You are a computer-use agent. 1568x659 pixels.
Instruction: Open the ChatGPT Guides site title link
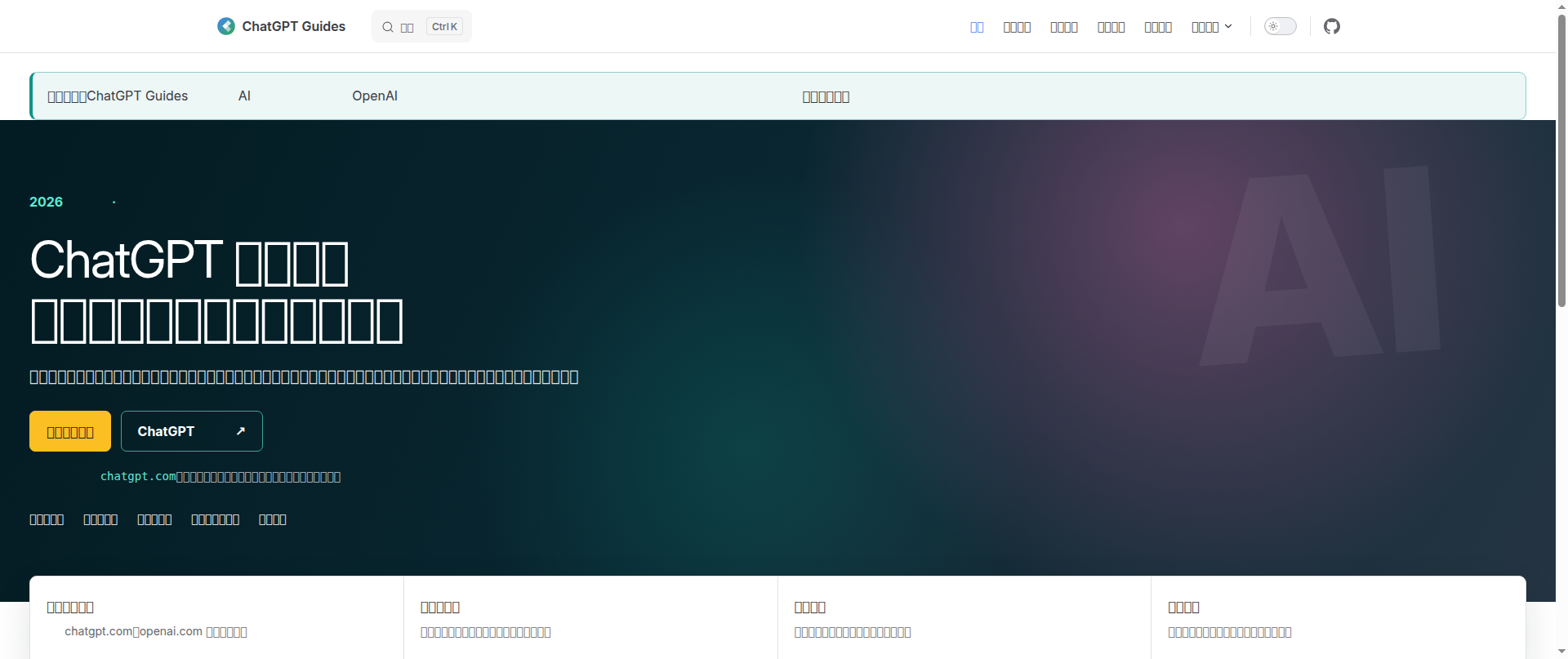(281, 26)
